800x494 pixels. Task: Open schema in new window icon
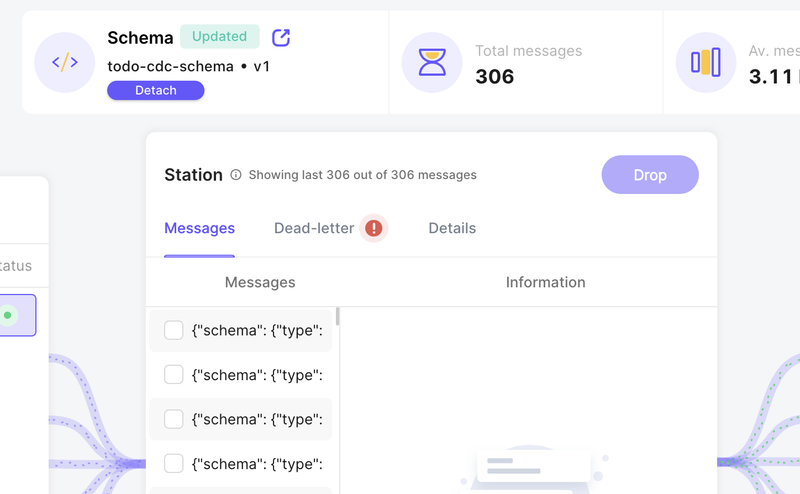tap(282, 37)
